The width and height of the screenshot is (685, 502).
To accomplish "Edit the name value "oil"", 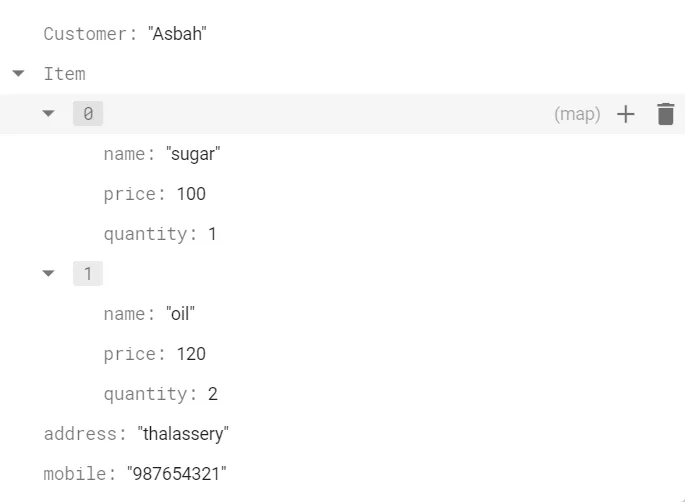I will pos(180,314).
